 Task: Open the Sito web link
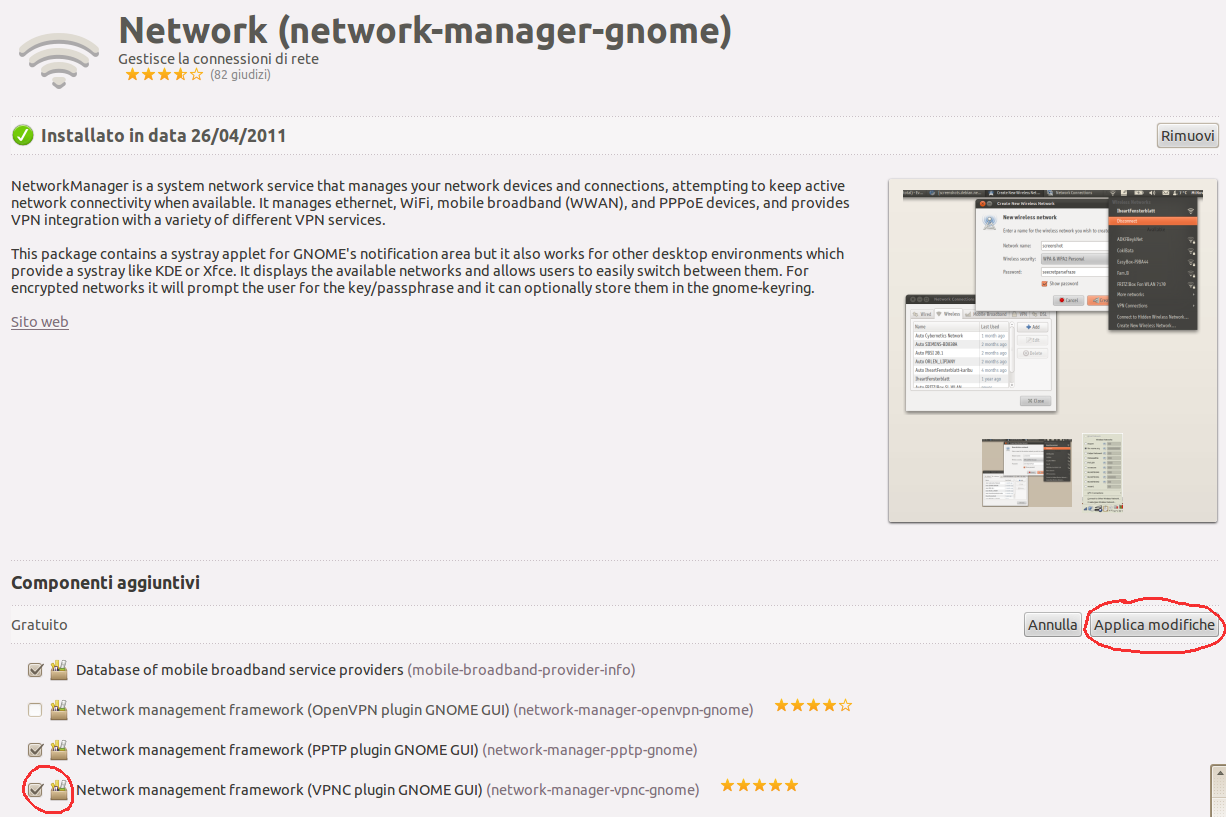click(x=40, y=322)
